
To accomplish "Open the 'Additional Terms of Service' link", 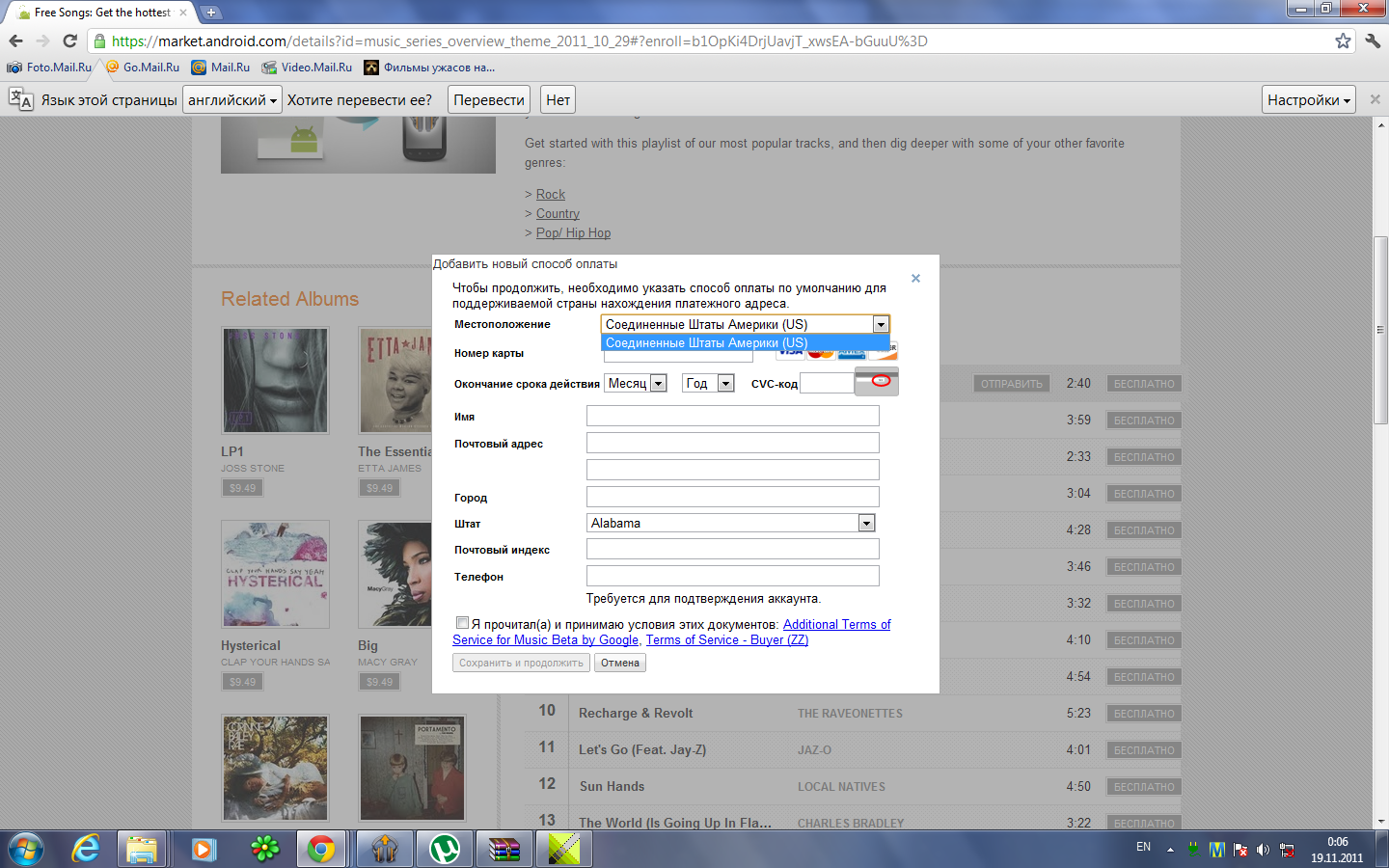I will click(671, 632).
